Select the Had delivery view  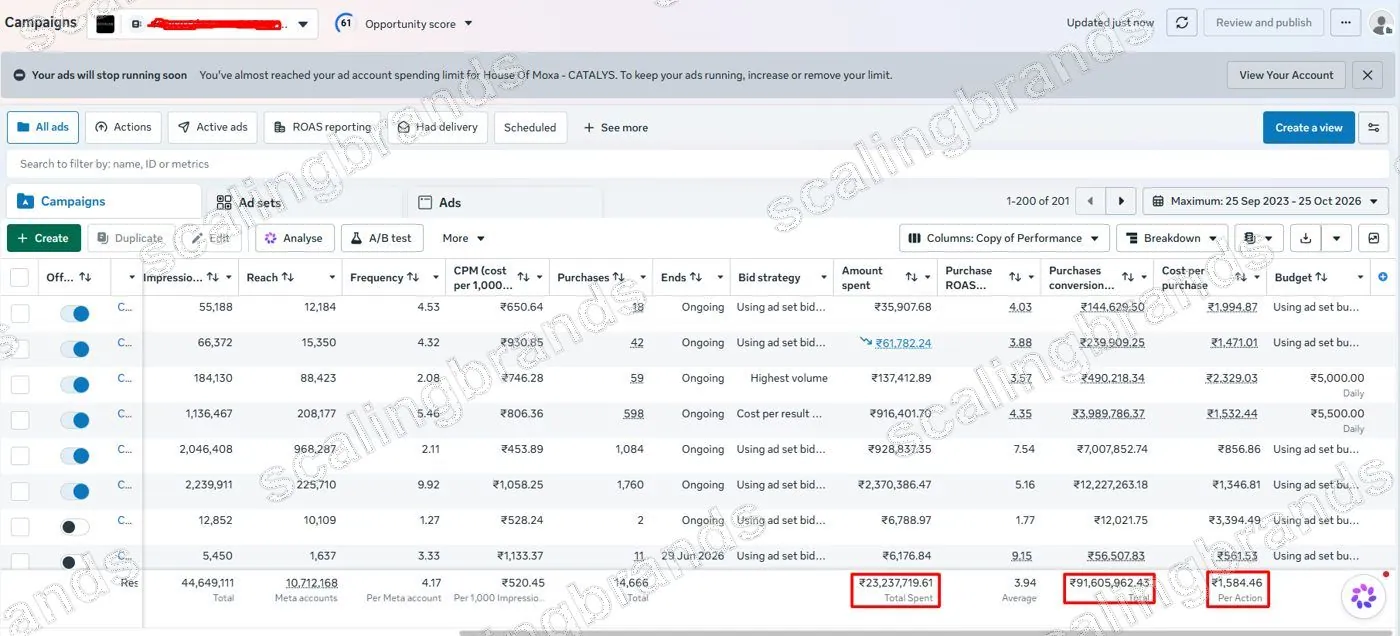pyautogui.click(x=437, y=127)
